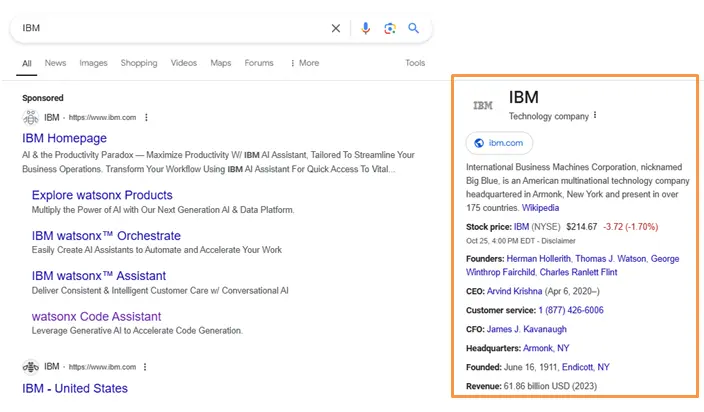Clear the search box with X icon

pyautogui.click(x=336, y=28)
